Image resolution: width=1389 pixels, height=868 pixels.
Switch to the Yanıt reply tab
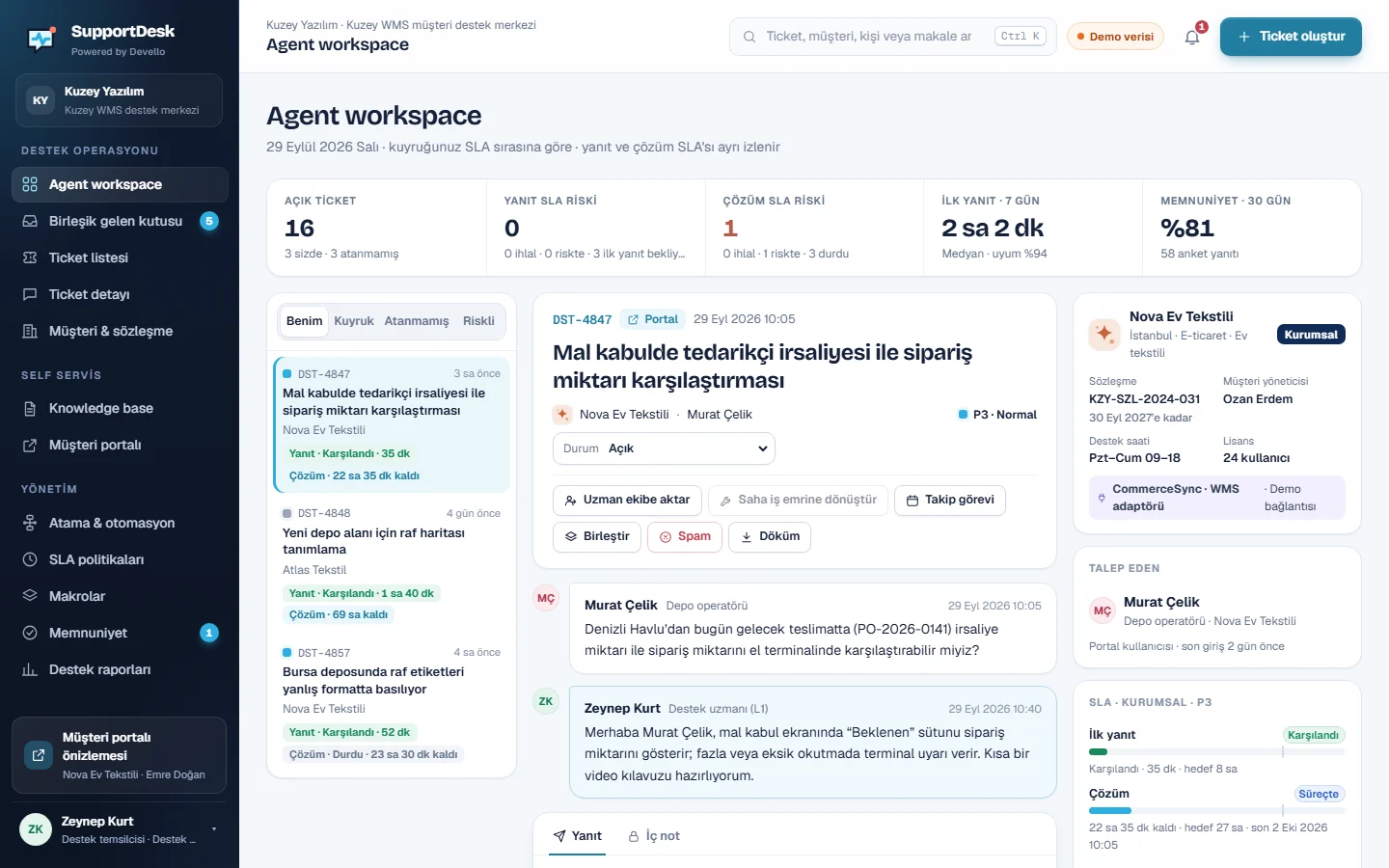(578, 836)
